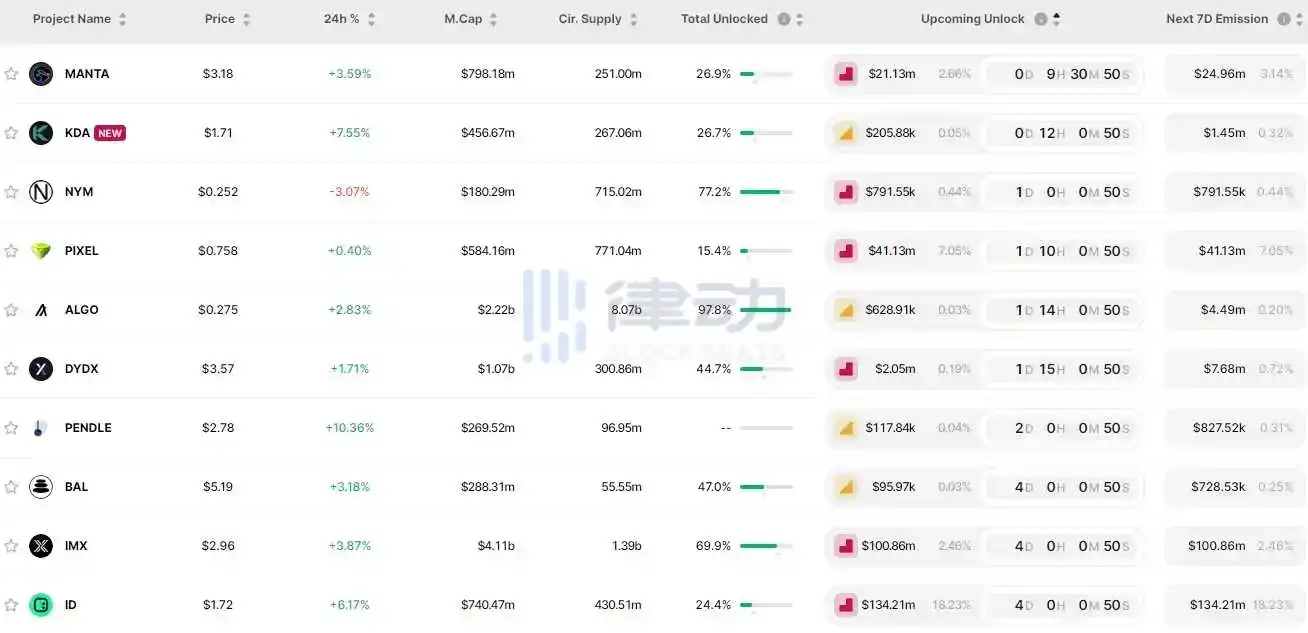Screen dimensions: 1308x633
Task: Sort by Upcoming Unlock column arrows
Action: 1057,19
